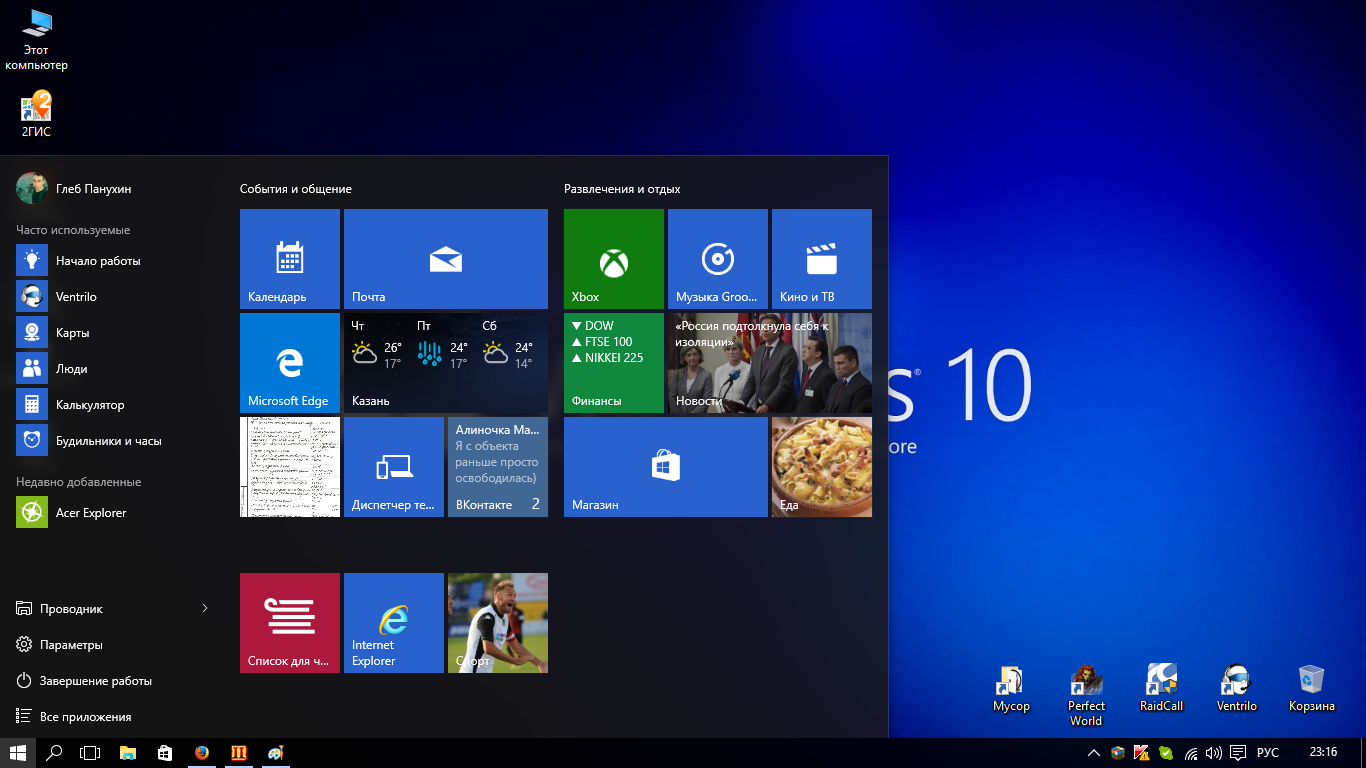Open the Xbox tile

click(613, 259)
